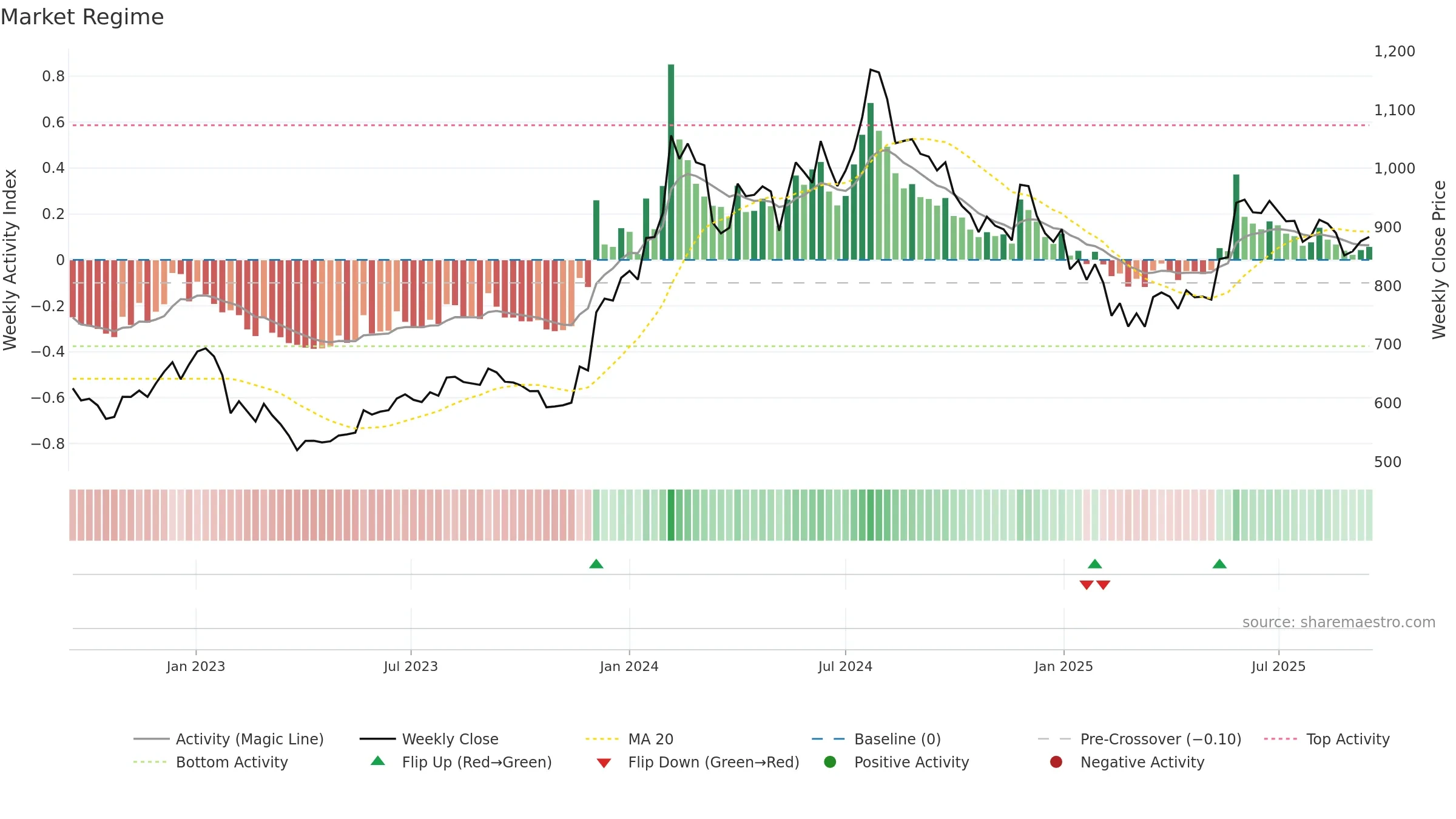Click the flip-up marker before Jan 2024
The height and width of the screenshot is (819, 1456).
tap(596, 564)
